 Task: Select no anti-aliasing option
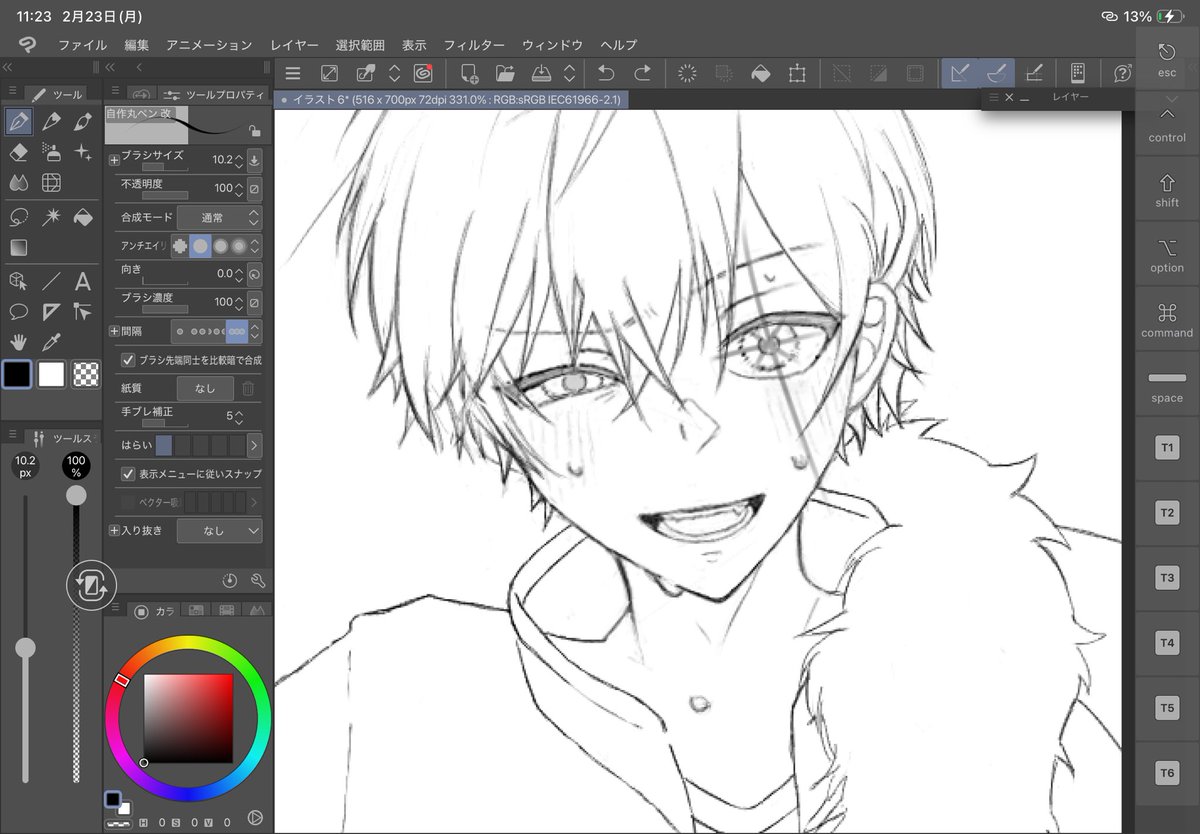pyautogui.click(x=180, y=245)
